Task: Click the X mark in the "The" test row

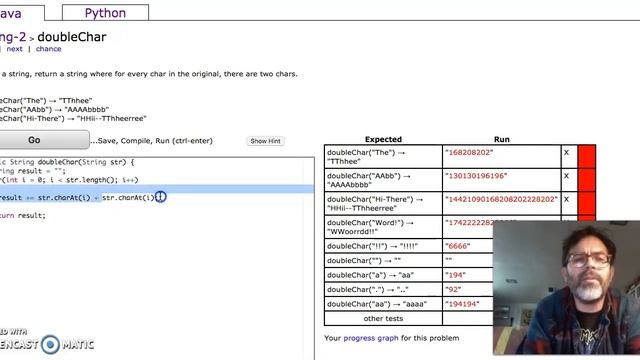Action: [566, 153]
